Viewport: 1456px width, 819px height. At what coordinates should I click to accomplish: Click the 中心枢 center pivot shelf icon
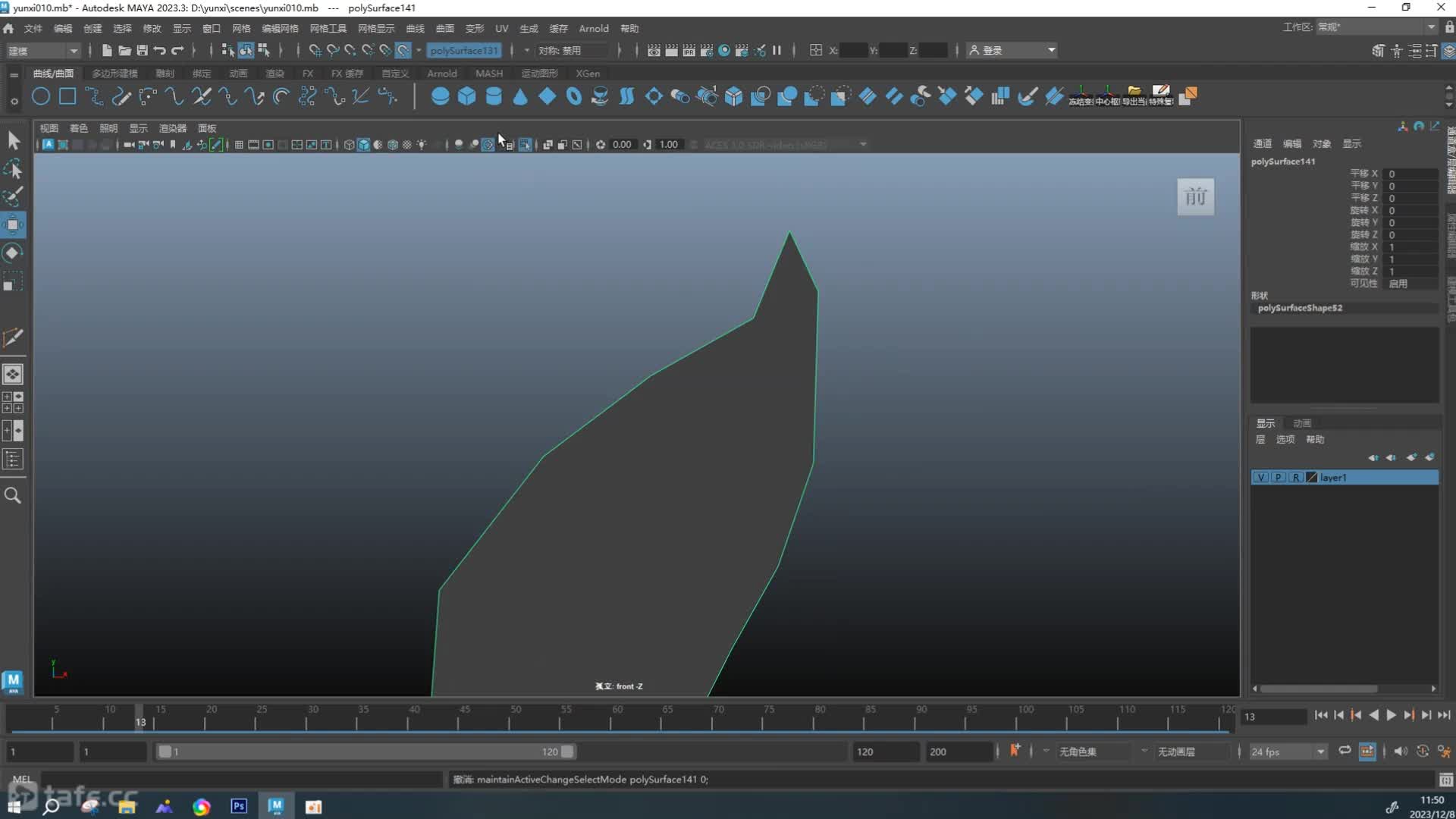(1107, 96)
